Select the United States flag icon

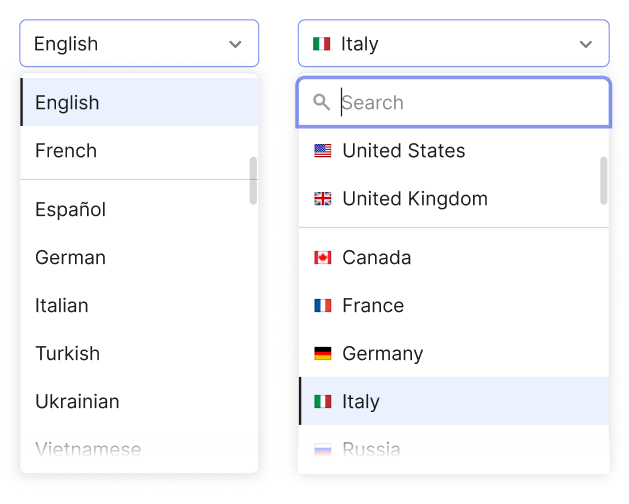323,151
